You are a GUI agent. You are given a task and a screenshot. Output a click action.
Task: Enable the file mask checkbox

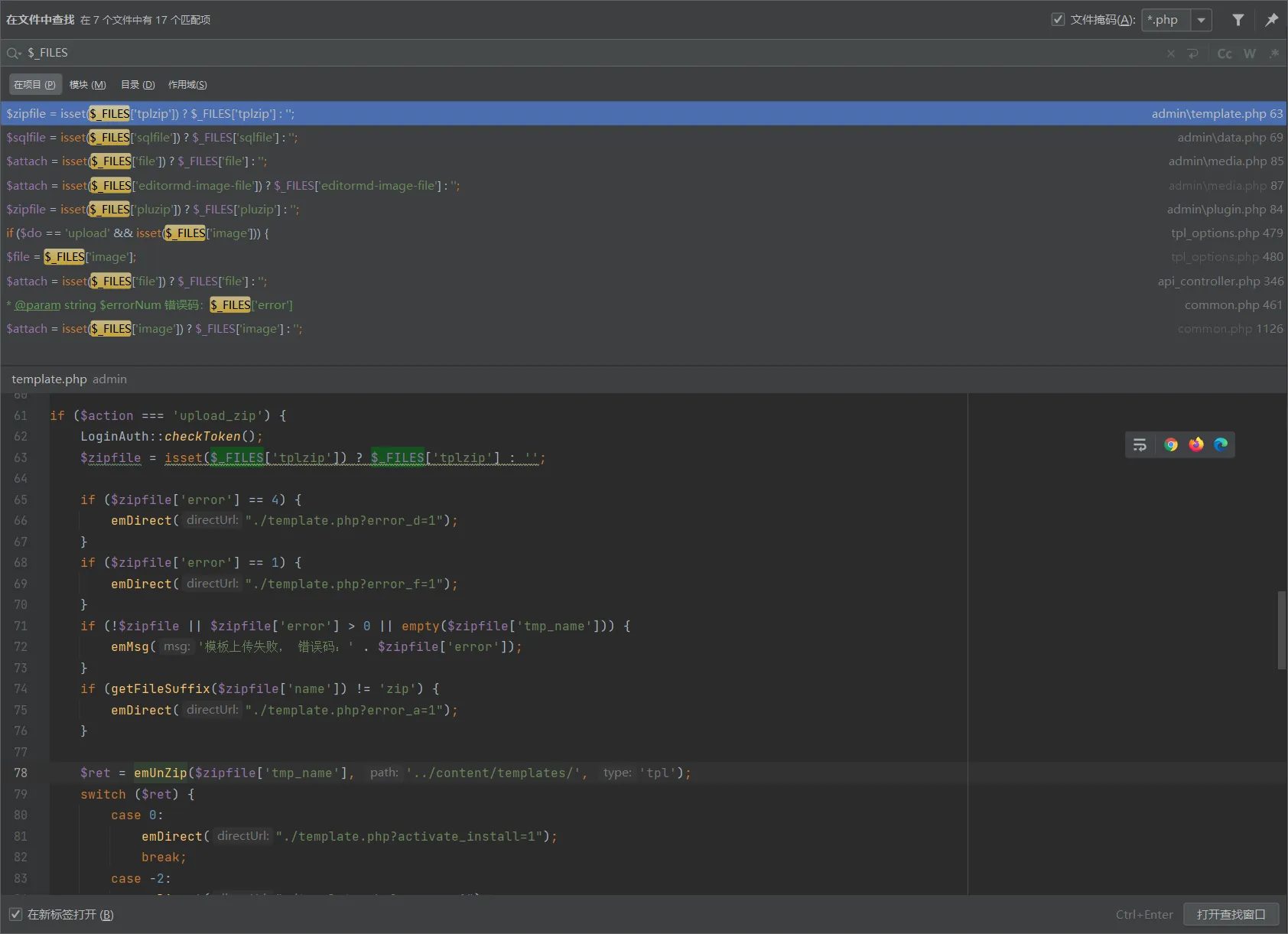tap(1058, 20)
